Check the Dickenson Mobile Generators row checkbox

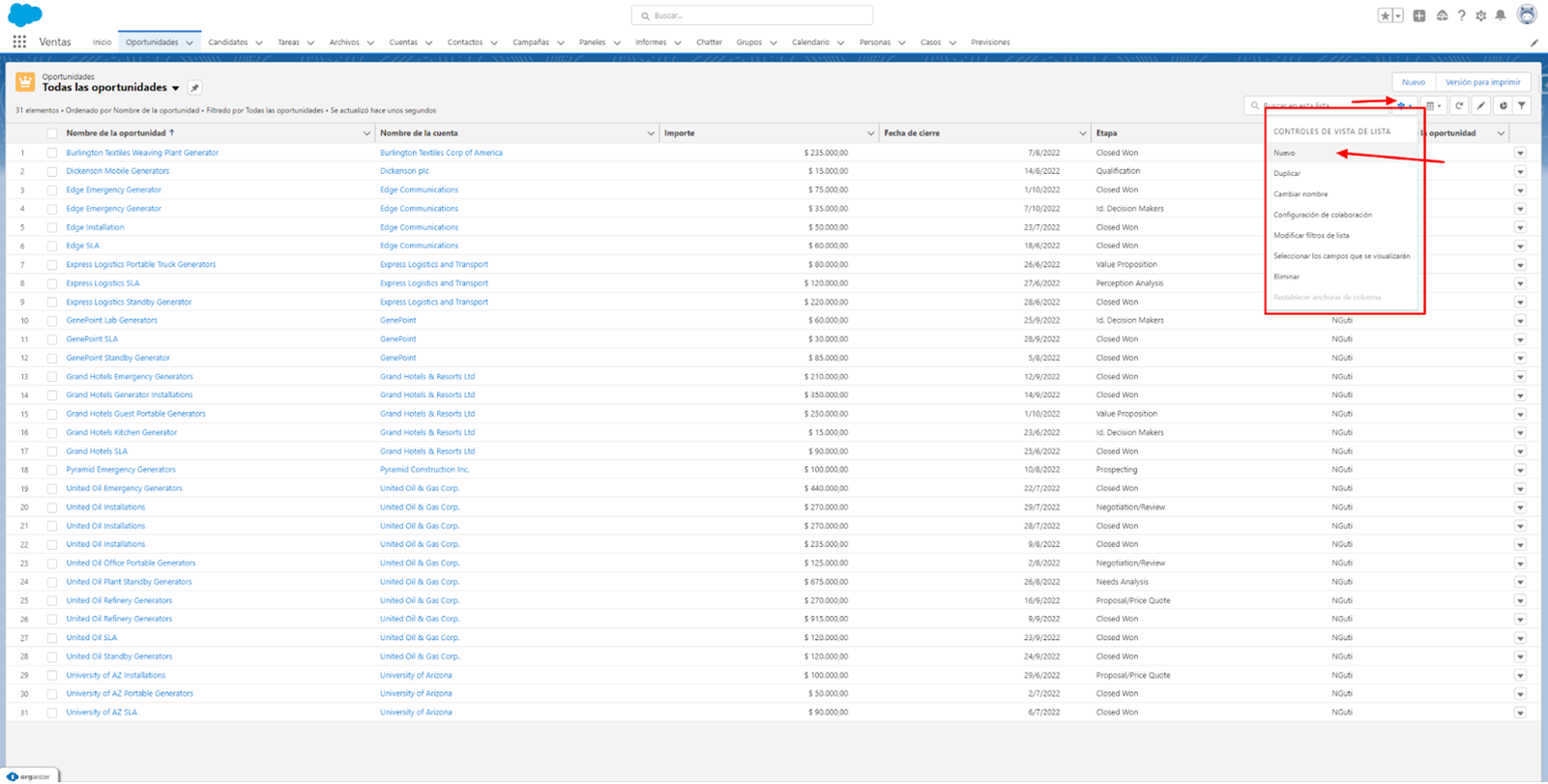(x=52, y=171)
